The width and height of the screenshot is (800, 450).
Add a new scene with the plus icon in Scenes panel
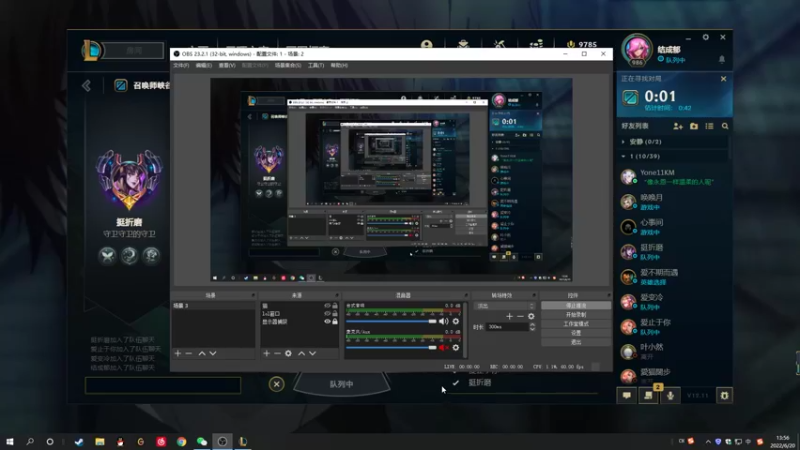(x=178, y=353)
